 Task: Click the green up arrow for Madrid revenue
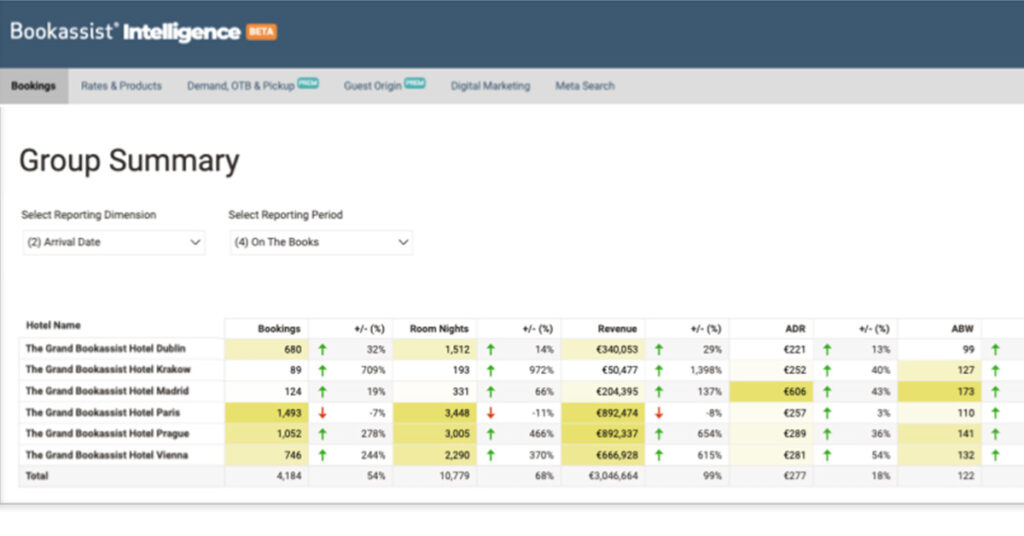(x=658, y=392)
